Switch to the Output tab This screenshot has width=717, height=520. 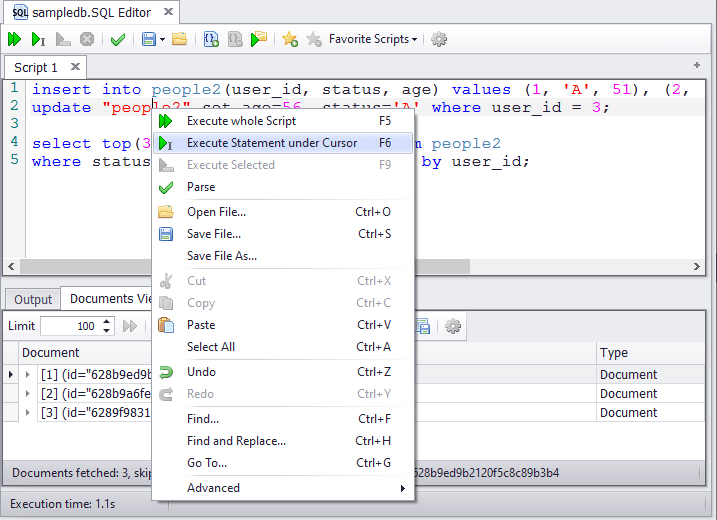coord(33,300)
